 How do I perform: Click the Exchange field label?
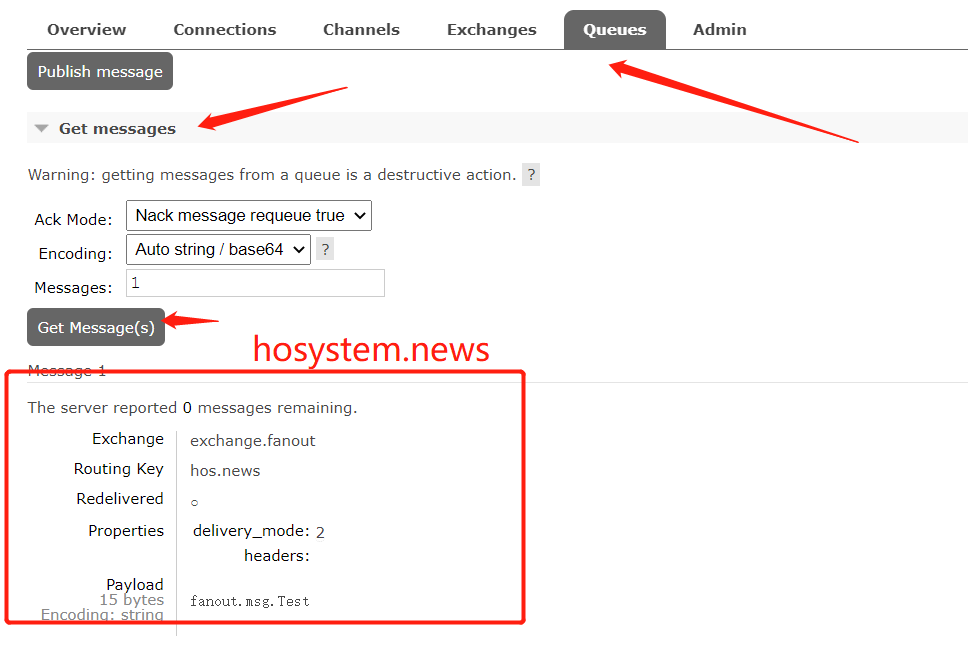tap(128, 439)
